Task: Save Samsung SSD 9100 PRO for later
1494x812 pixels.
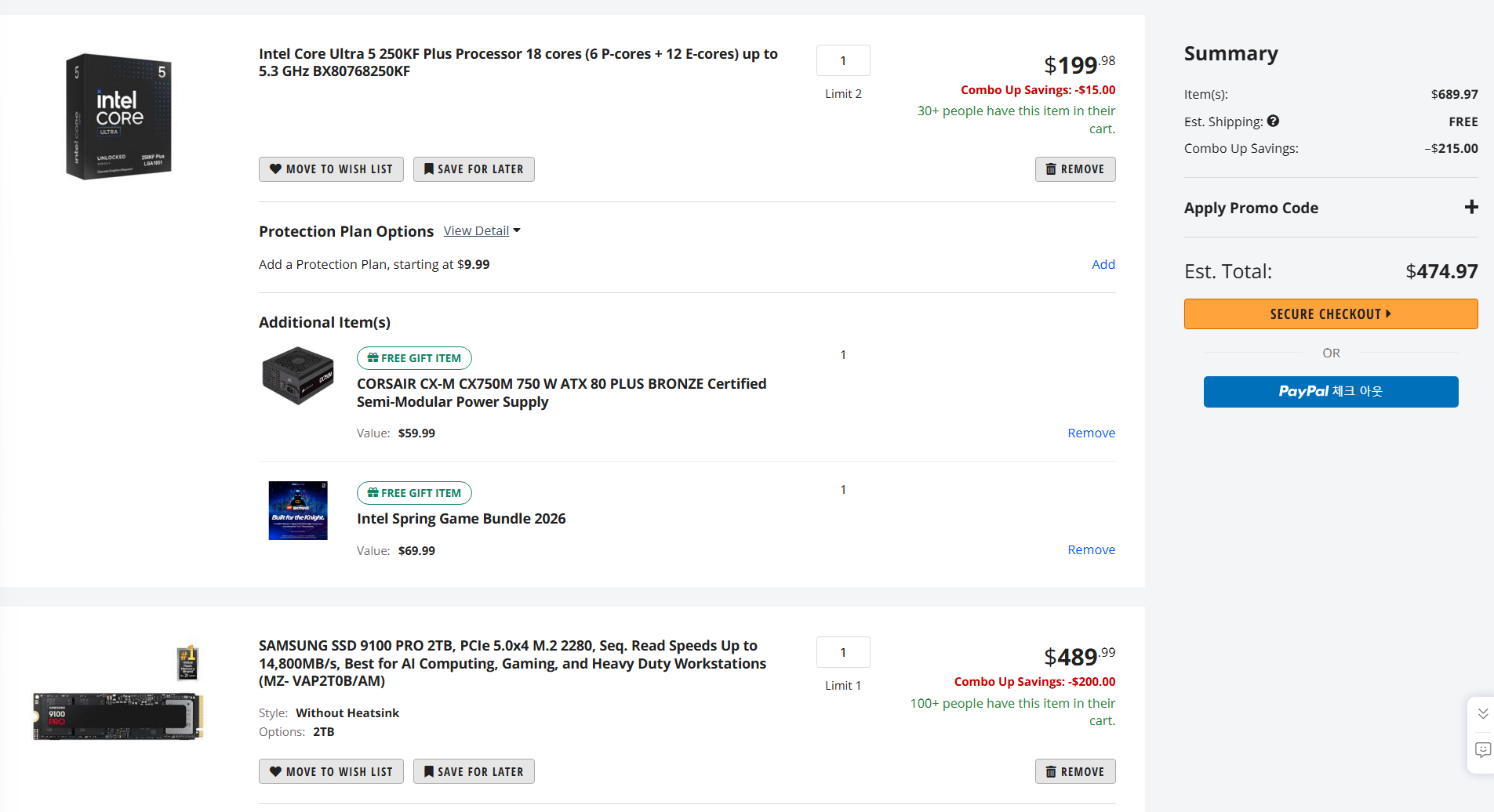Action: pos(474,771)
